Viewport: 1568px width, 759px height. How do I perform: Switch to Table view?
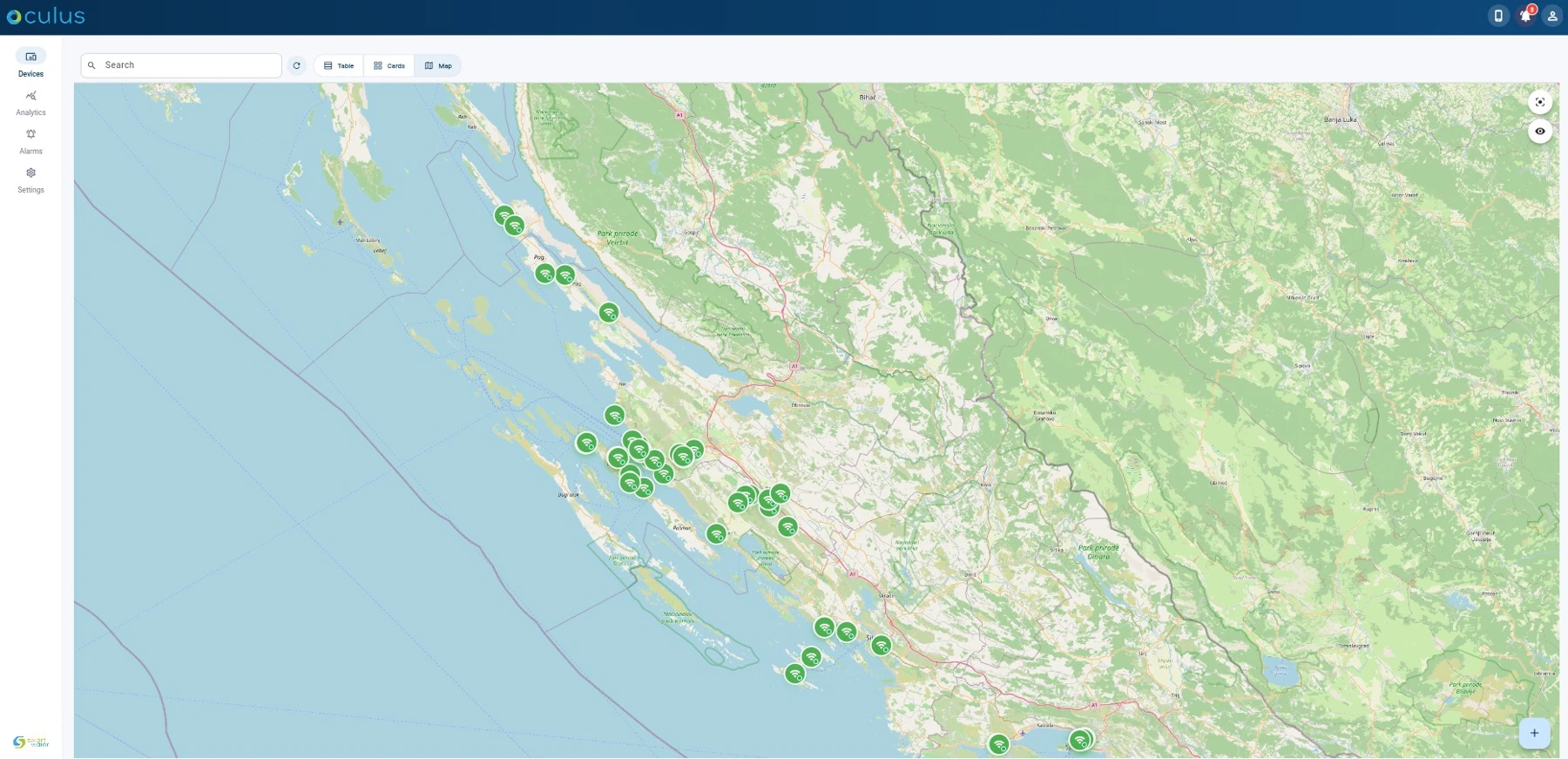point(339,65)
